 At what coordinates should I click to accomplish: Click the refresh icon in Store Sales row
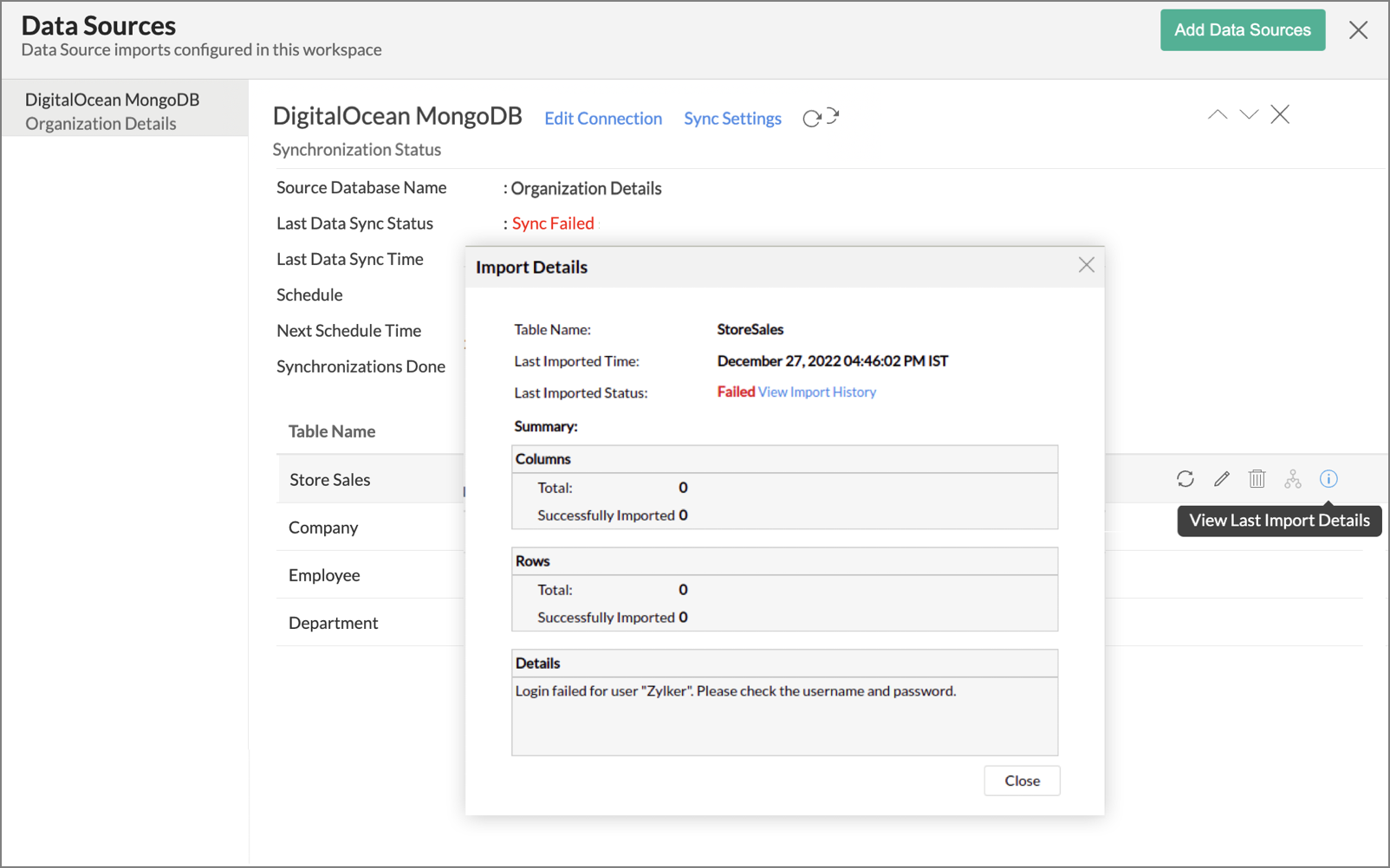tap(1185, 479)
